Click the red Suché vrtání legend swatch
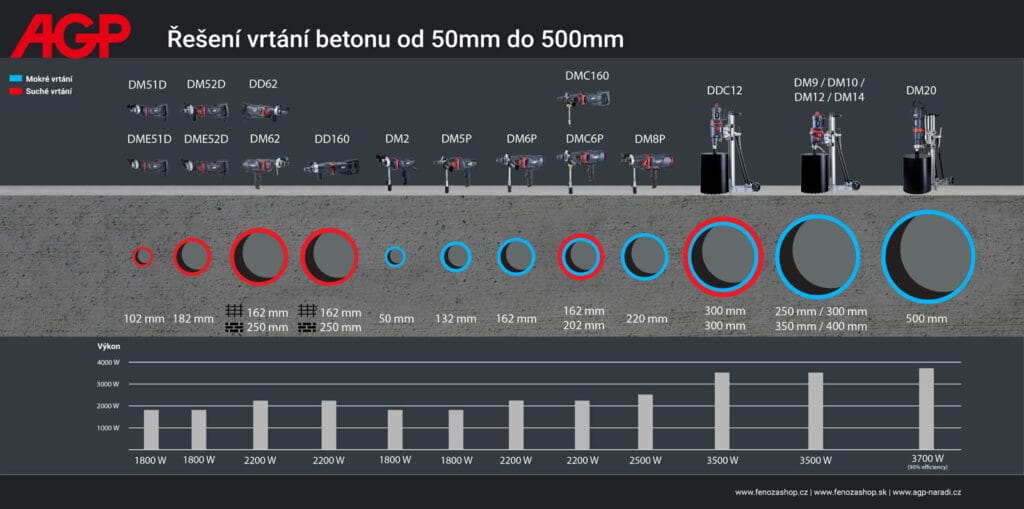Screen dimensions: 1024x509 [16, 91]
